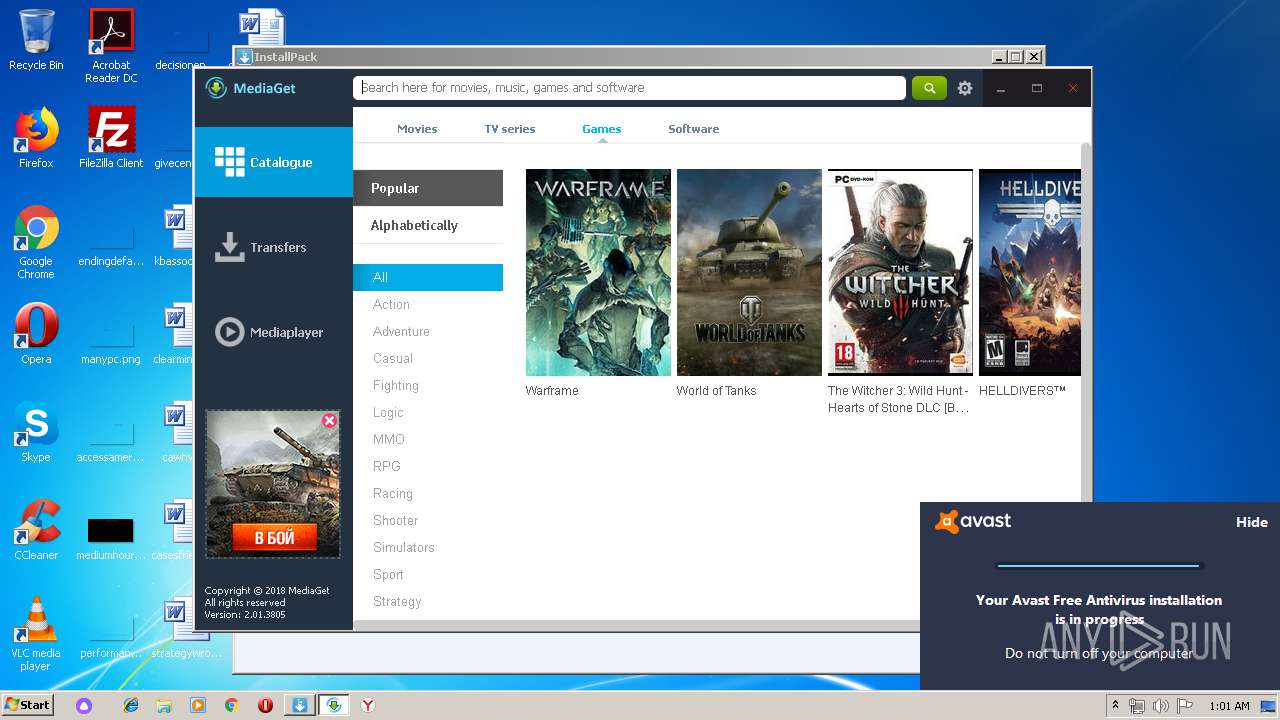The image size is (1280, 720).
Task: Click the Warframe title text
Action: [552, 391]
